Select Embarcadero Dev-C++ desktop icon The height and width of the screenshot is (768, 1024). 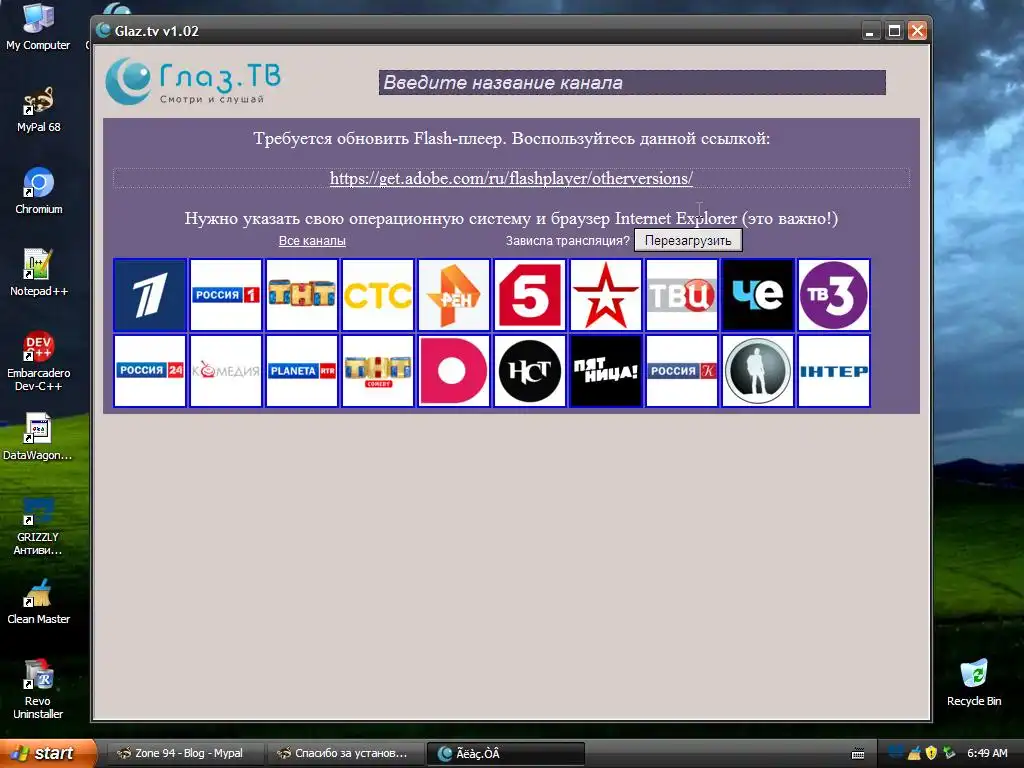tap(39, 362)
